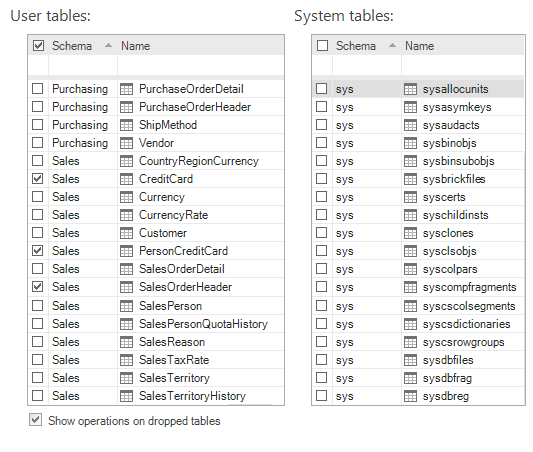Check the syscompfragments checkbox
The width and height of the screenshot is (533, 452).
click(322, 287)
